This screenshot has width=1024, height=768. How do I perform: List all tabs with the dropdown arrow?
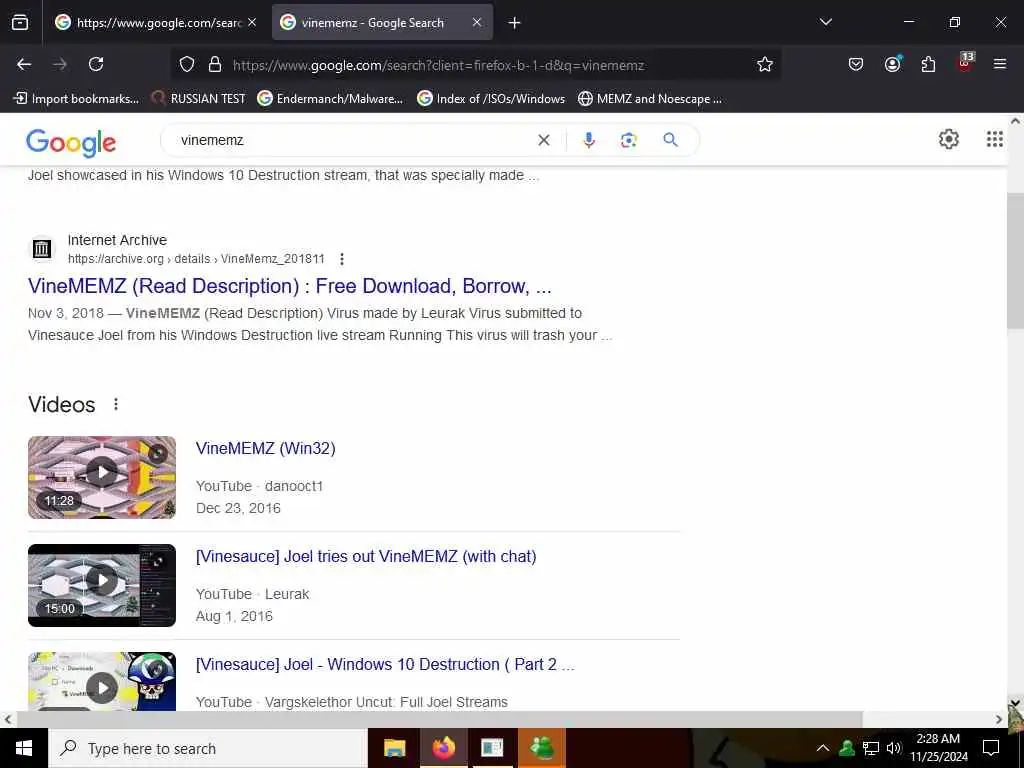pyautogui.click(x=825, y=22)
